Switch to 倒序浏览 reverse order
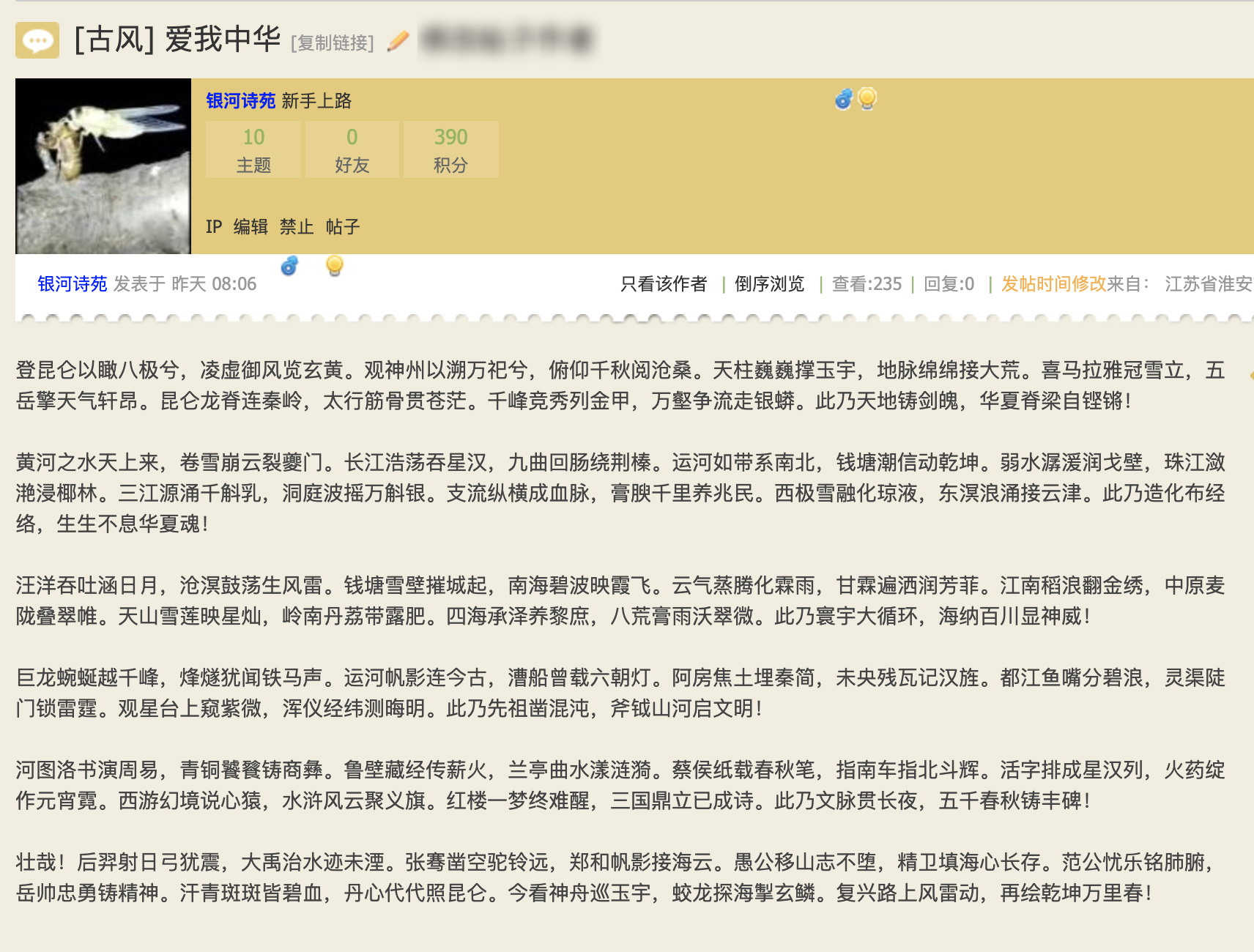This screenshot has width=1254, height=952. click(x=769, y=284)
